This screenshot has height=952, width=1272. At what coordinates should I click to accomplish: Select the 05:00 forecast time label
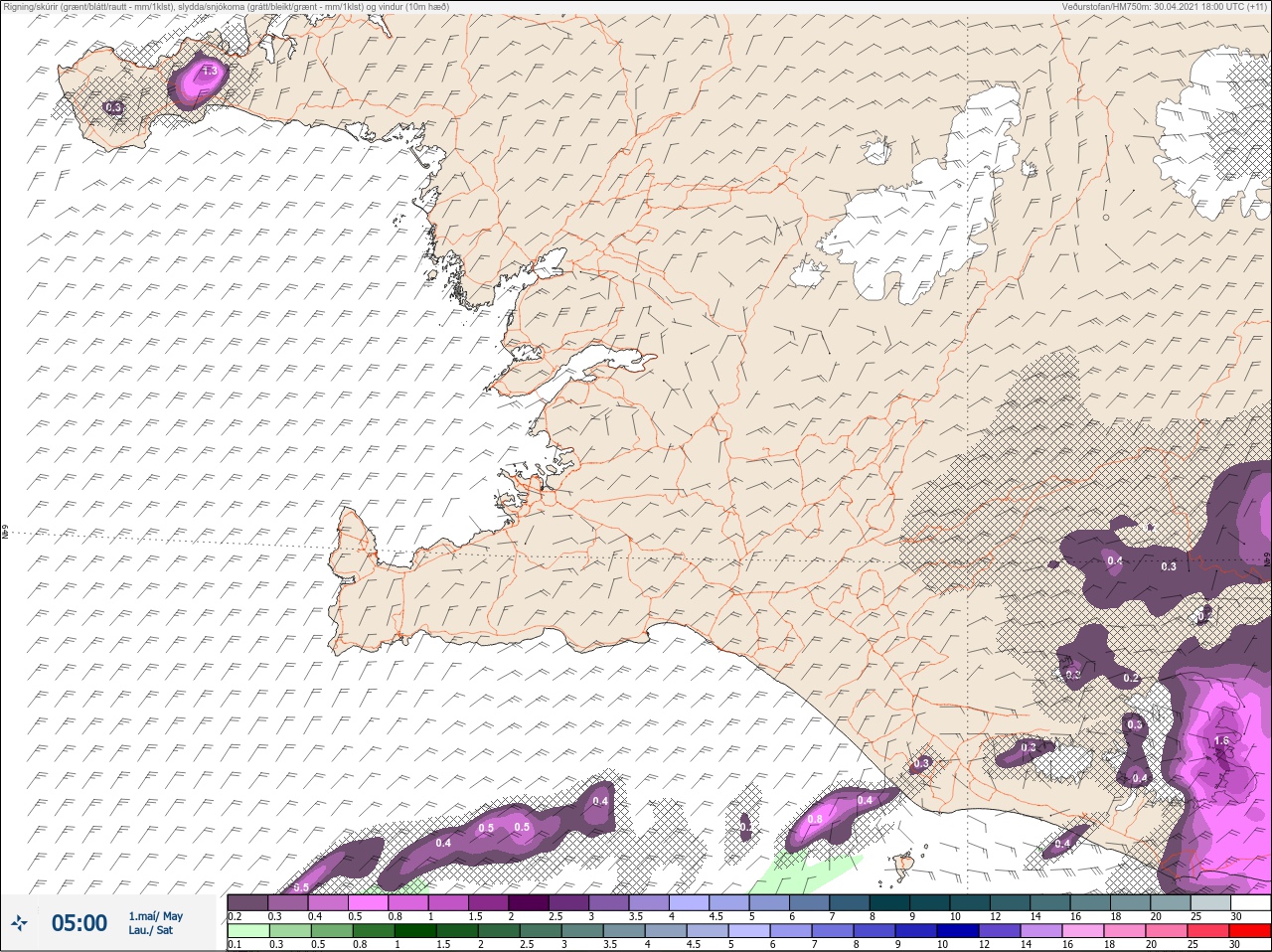click(x=79, y=923)
